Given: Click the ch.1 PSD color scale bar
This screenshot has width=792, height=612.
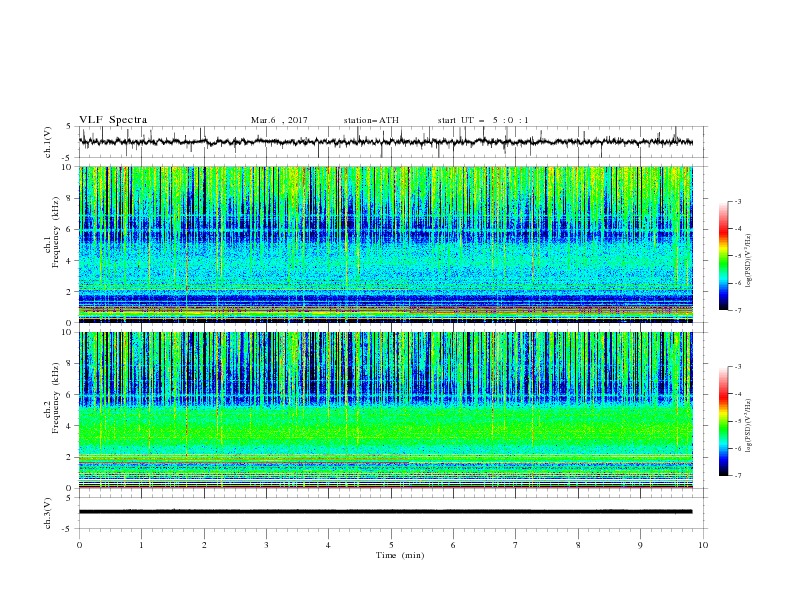Looking at the screenshot, I should coord(723,256).
